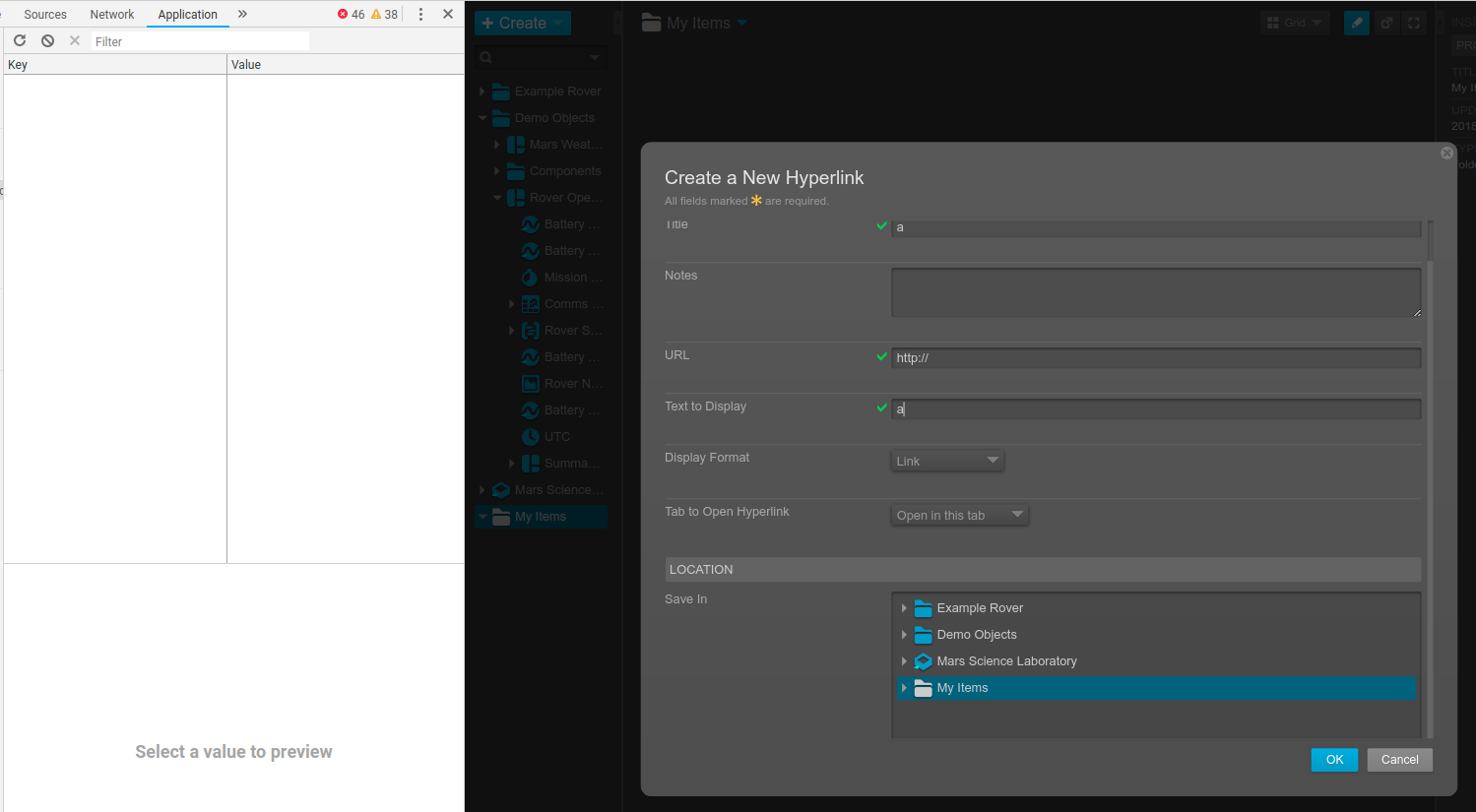Toggle the My Items selection in the tree
Image resolution: width=1476 pixels, height=812 pixels.
coord(540,516)
